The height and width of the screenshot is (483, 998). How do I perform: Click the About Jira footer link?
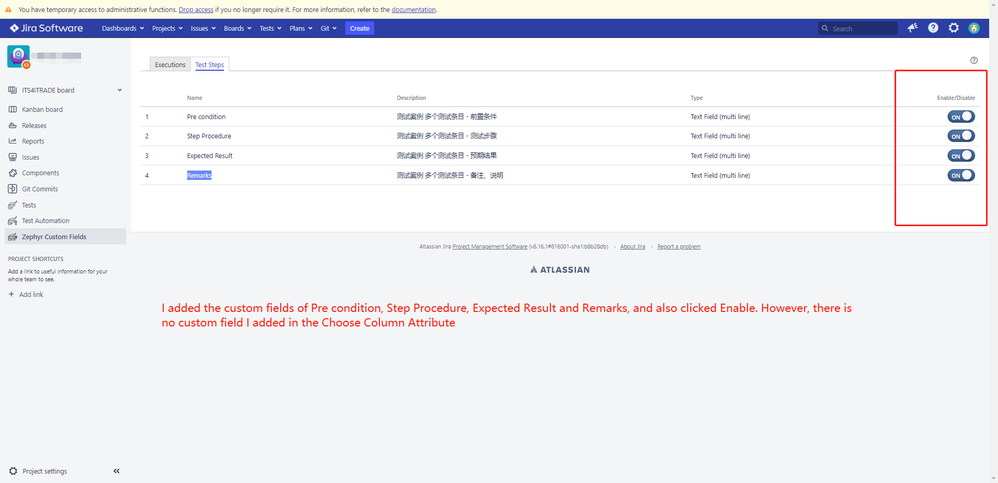coord(633,246)
